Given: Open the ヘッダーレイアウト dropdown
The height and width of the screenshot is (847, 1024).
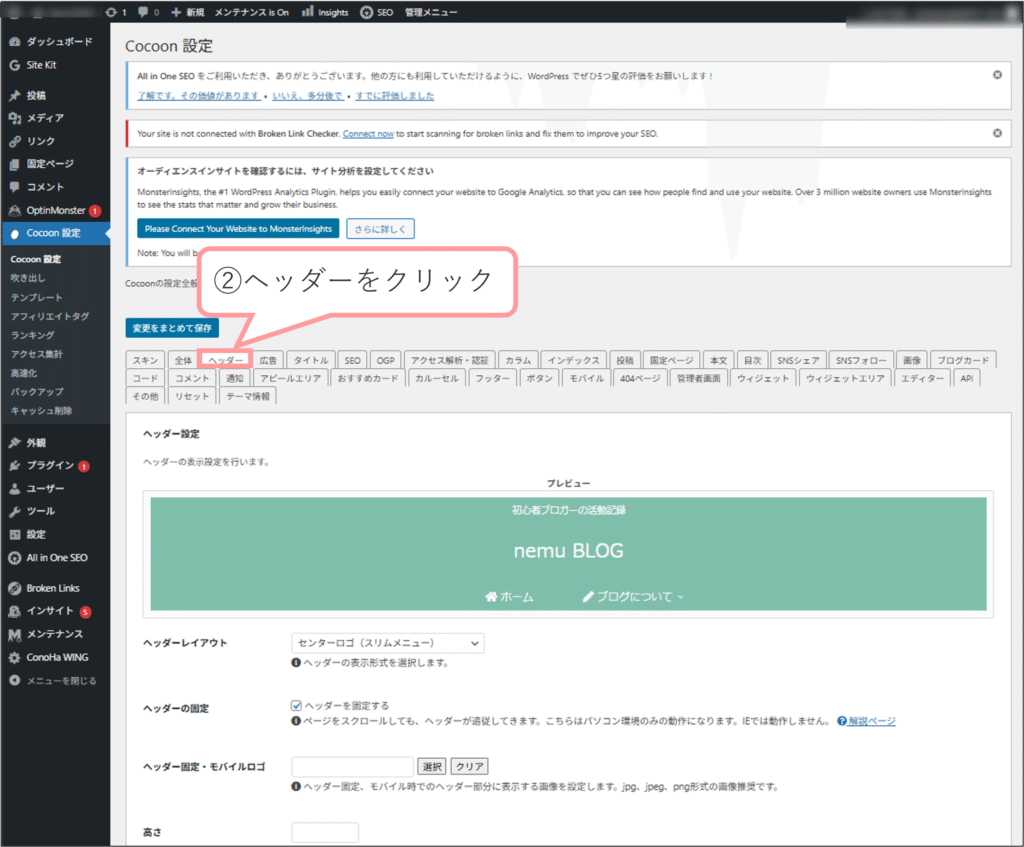Looking at the screenshot, I should (388, 643).
